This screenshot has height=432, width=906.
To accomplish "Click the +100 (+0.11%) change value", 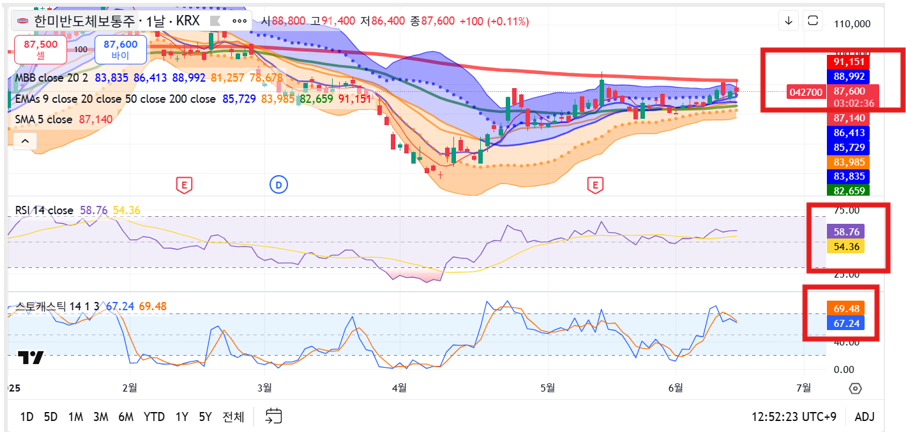I will pos(494,21).
